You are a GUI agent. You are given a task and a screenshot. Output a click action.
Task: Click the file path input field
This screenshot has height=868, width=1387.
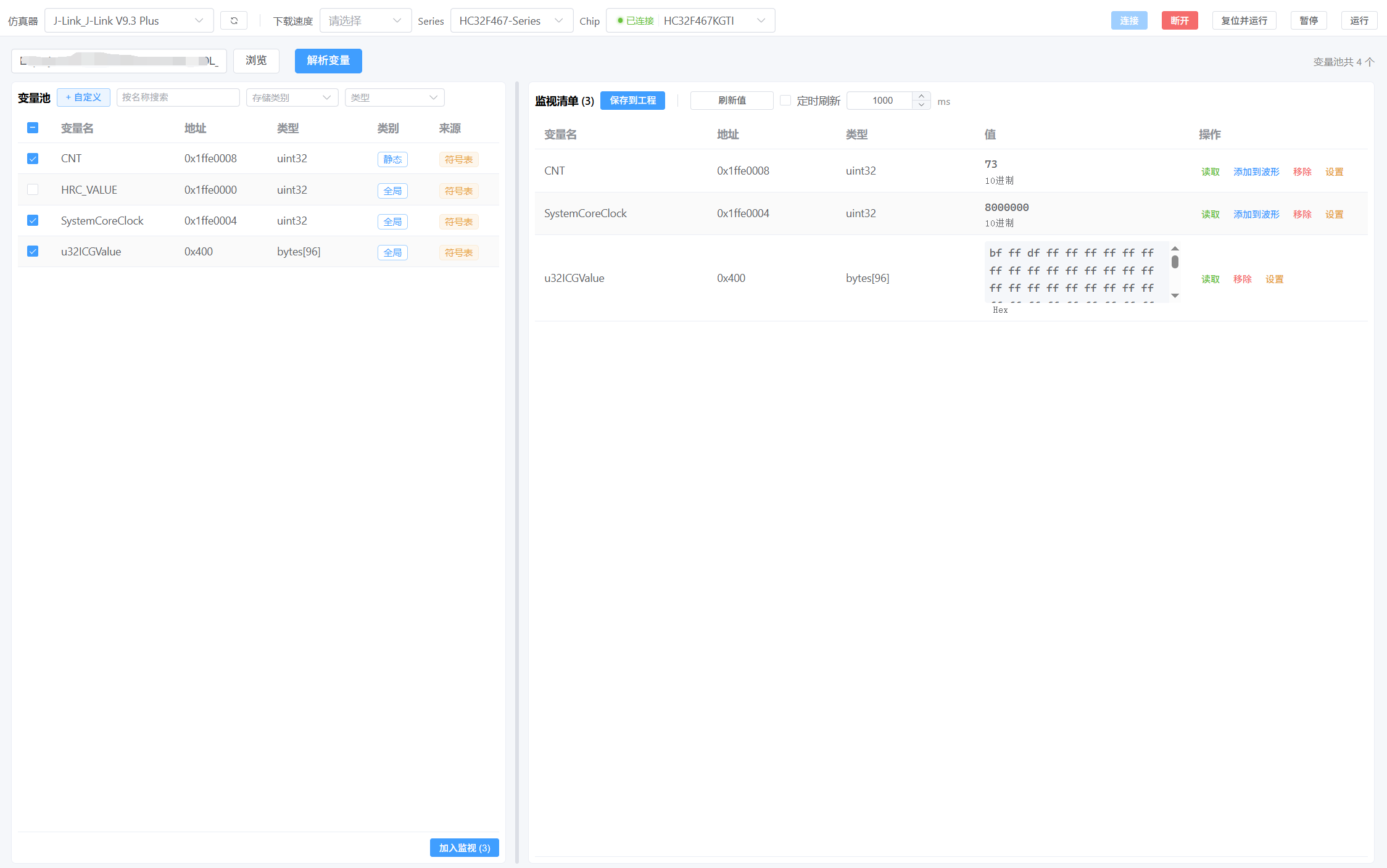pos(119,60)
